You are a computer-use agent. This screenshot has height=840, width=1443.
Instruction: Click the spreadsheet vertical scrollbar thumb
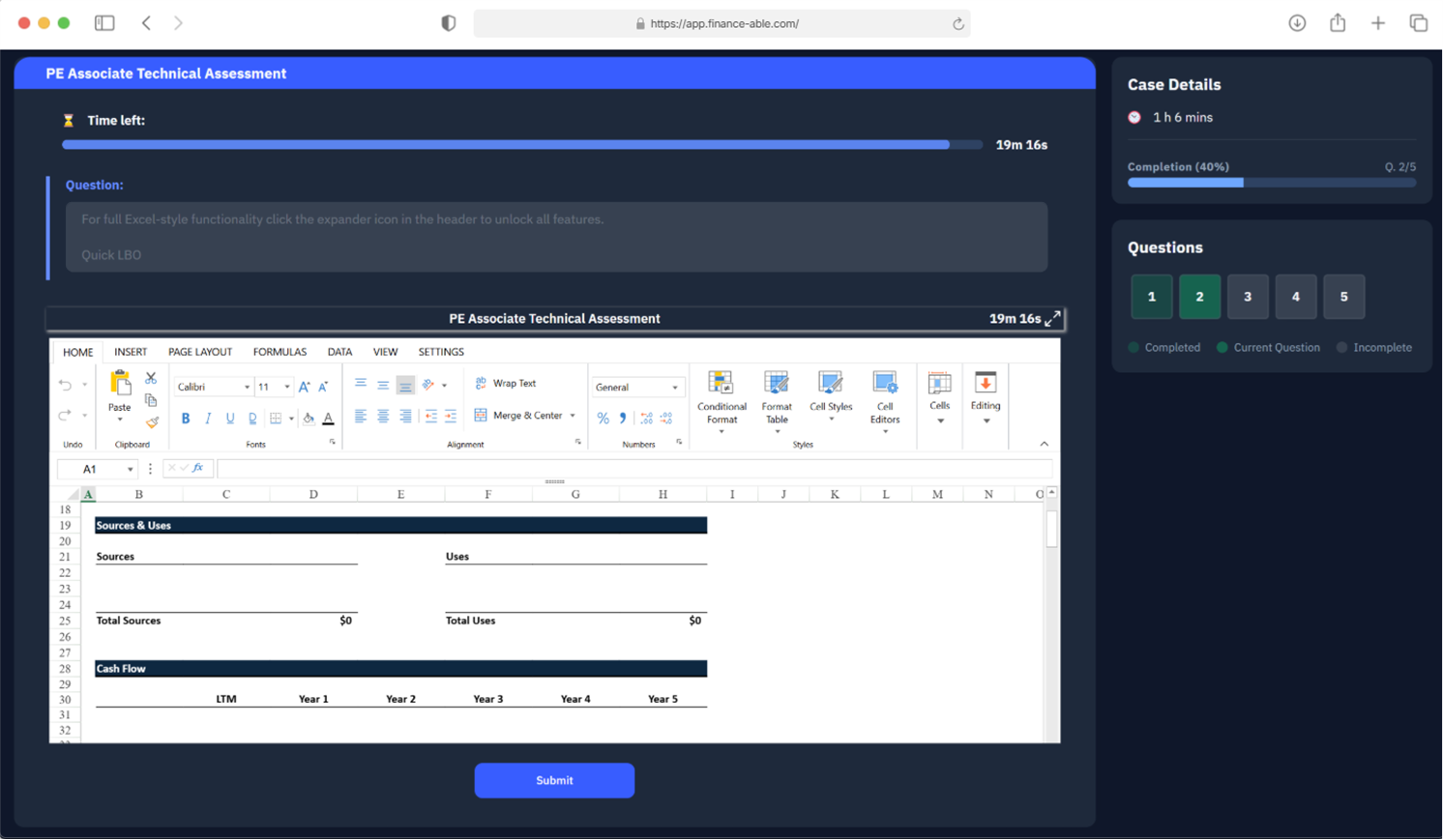[x=1051, y=529]
